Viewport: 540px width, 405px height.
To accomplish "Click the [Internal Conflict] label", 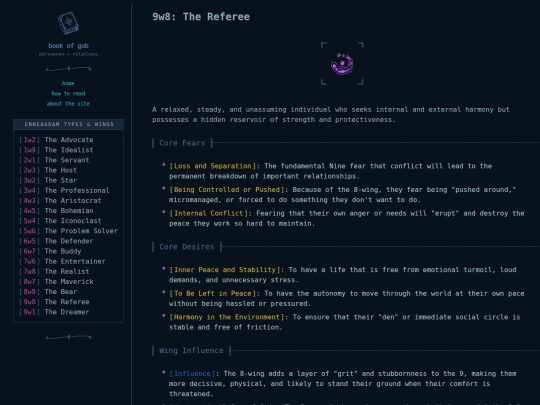I will 208,214.
